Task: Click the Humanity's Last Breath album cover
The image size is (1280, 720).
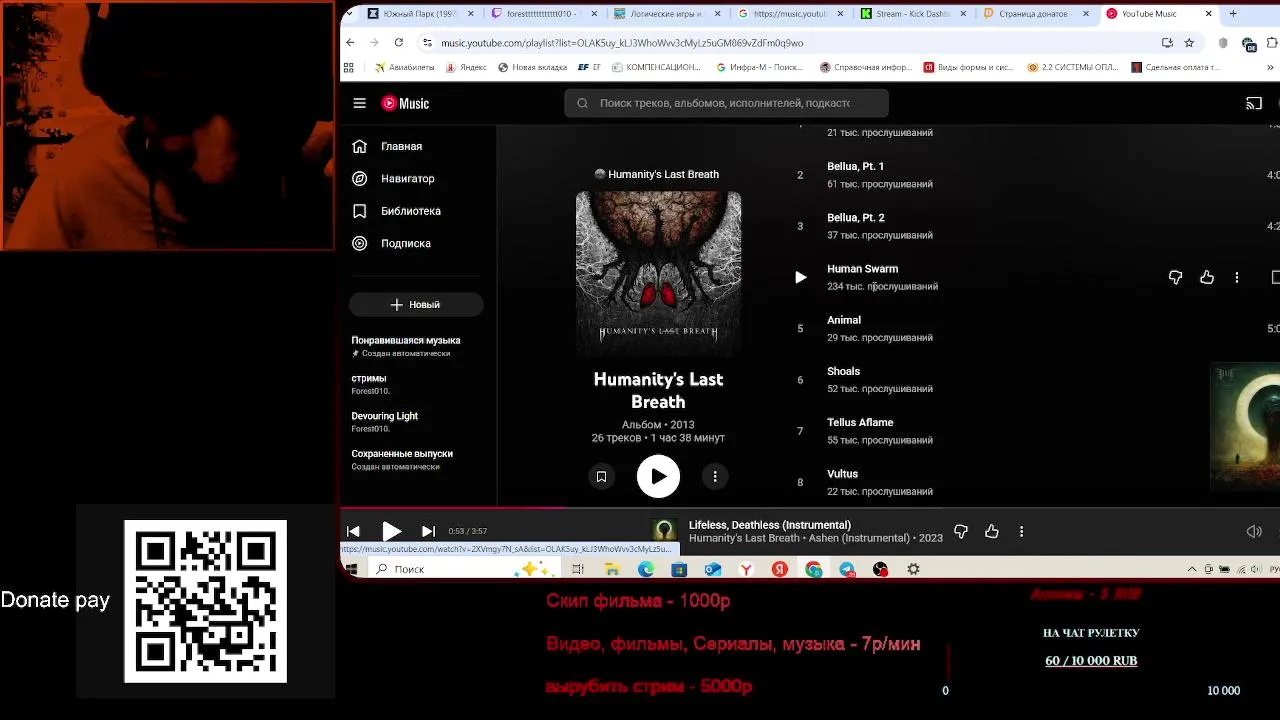Action: pos(658,273)
